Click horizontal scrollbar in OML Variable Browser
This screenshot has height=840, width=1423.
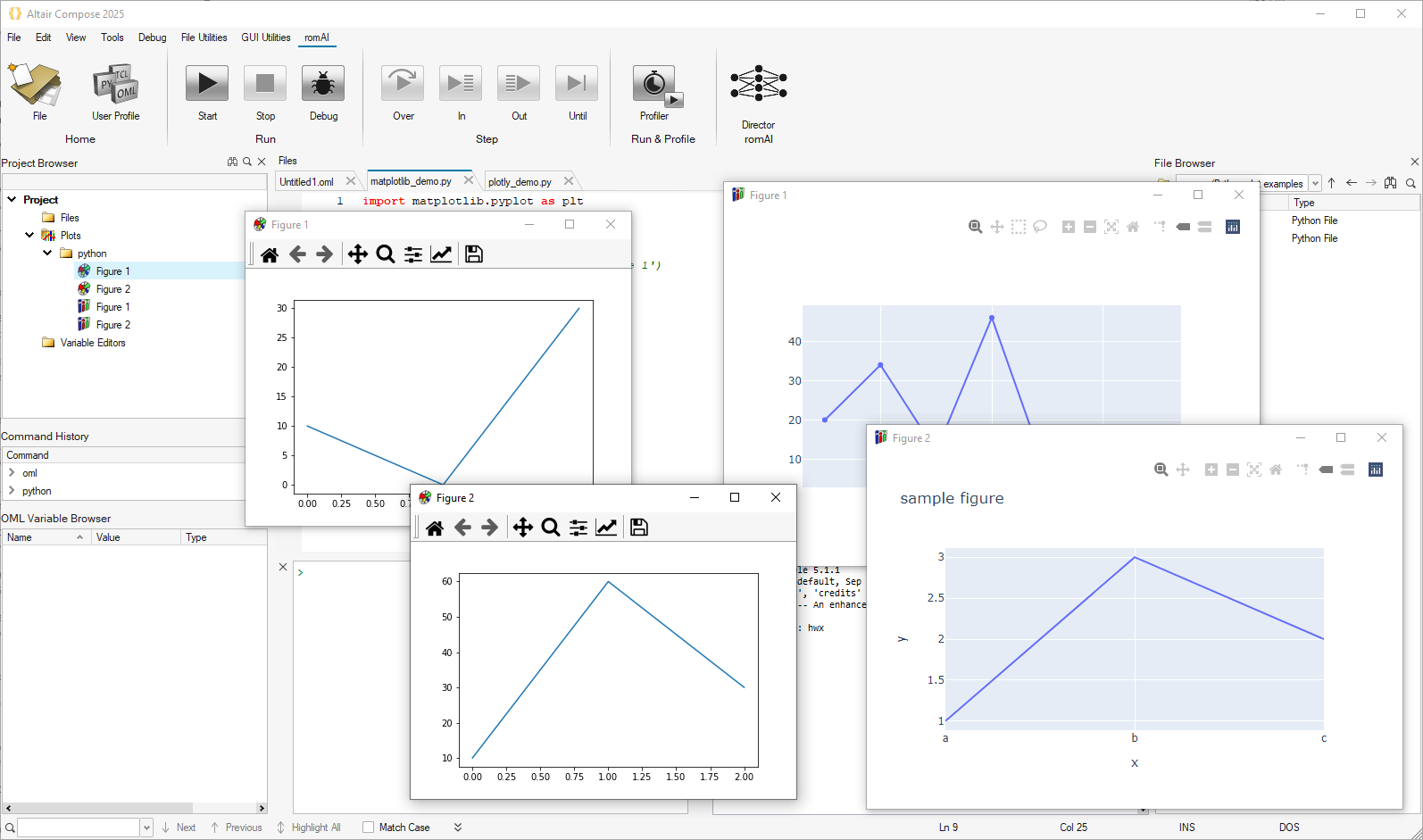click(135, 808)
